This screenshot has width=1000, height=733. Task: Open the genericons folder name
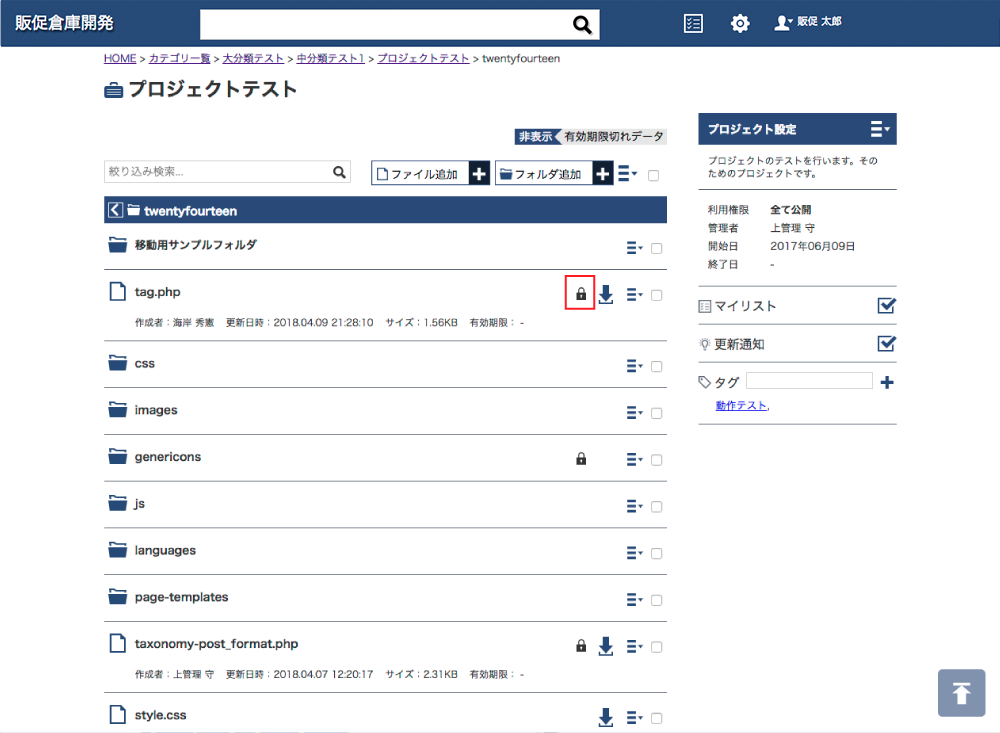click(168, 457)
